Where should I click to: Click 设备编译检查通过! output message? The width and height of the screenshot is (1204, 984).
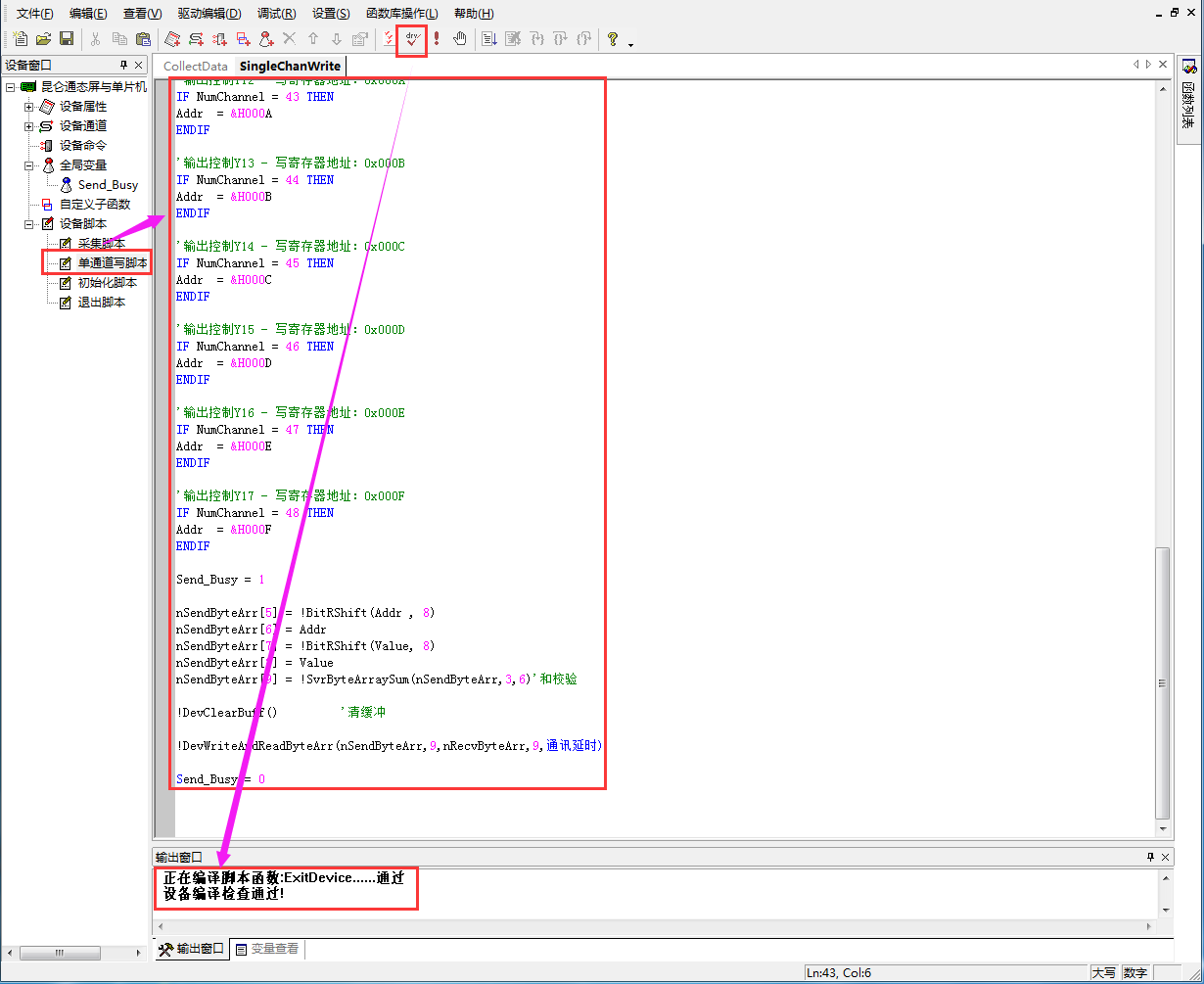224,894
